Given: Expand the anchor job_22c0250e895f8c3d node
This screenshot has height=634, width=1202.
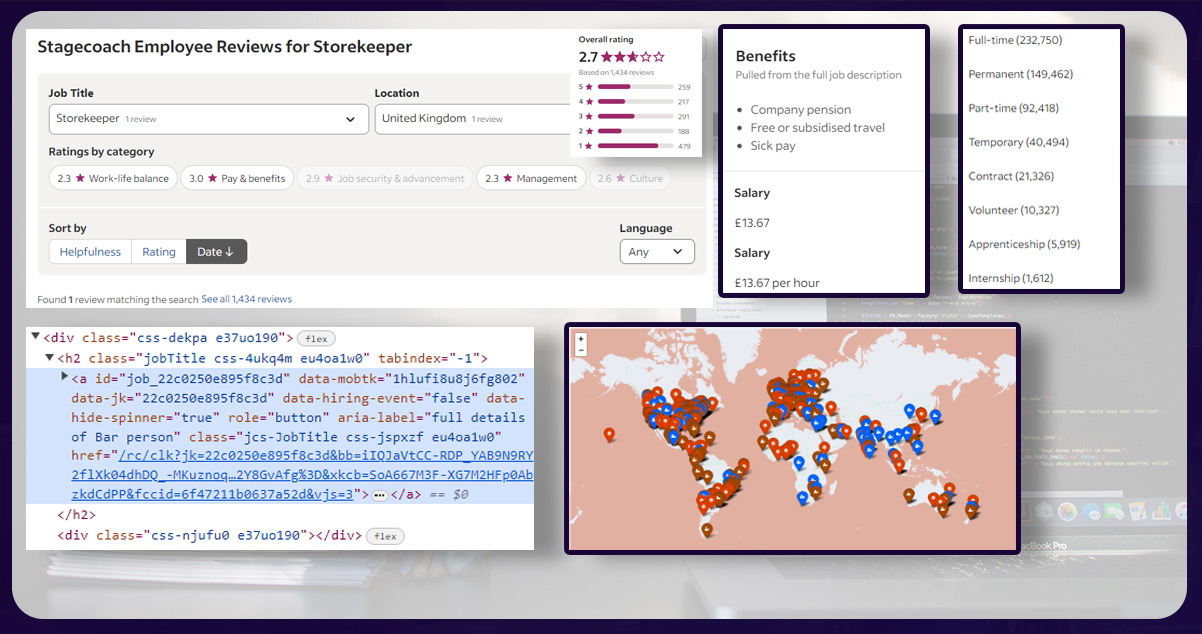Looking at the screenshot, I should pyautogui.click(x=65, y=377).
